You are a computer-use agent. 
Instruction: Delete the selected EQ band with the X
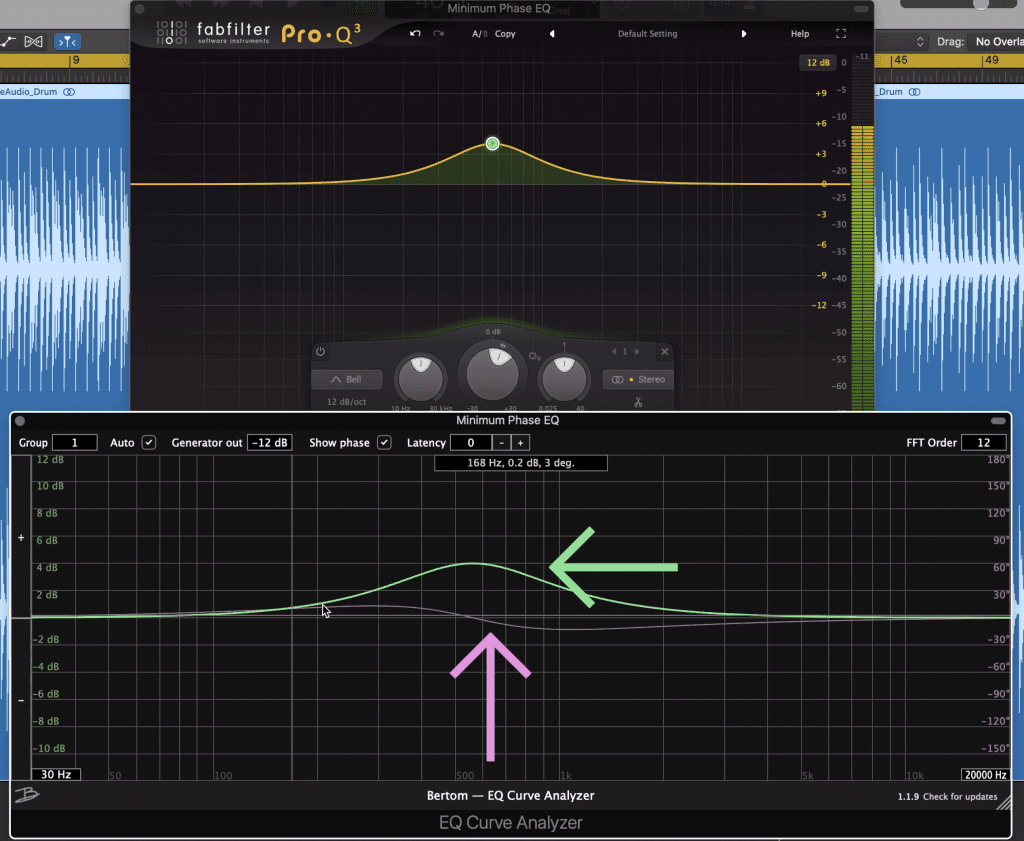664,352
